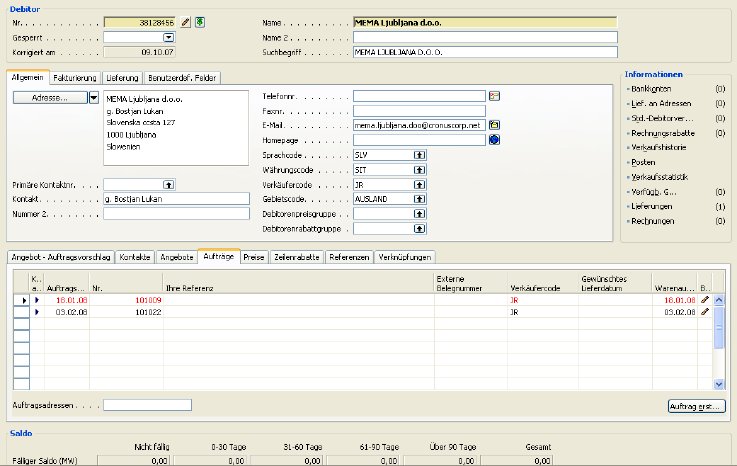This screenshot has width=737, height=466.
Task: Switch to the Allgemein tab
Action: click(x=27, y=78)
